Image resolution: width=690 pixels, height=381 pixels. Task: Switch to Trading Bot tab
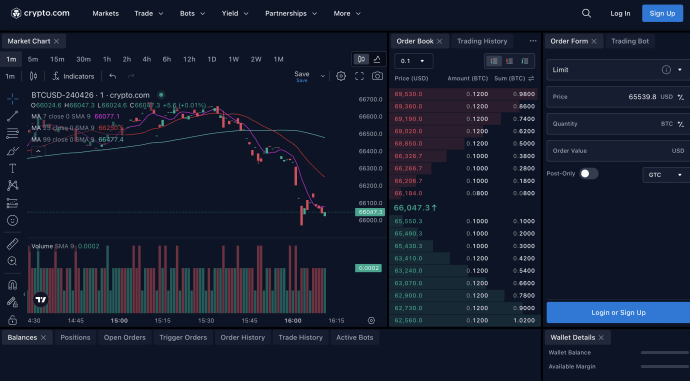coord(630,41)
